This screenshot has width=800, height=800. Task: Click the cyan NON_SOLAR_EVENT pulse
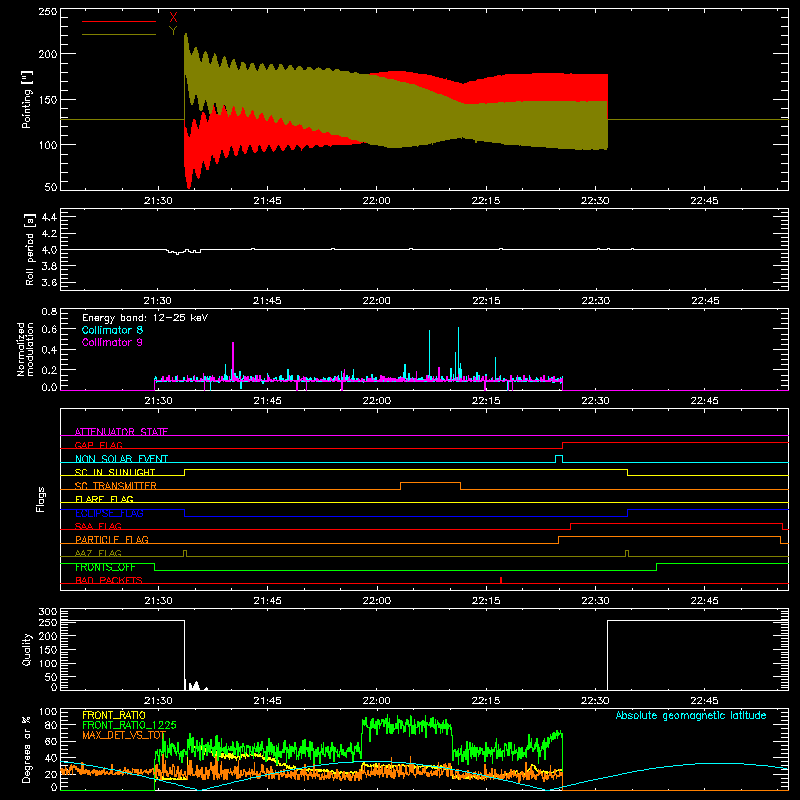point(559,459)
